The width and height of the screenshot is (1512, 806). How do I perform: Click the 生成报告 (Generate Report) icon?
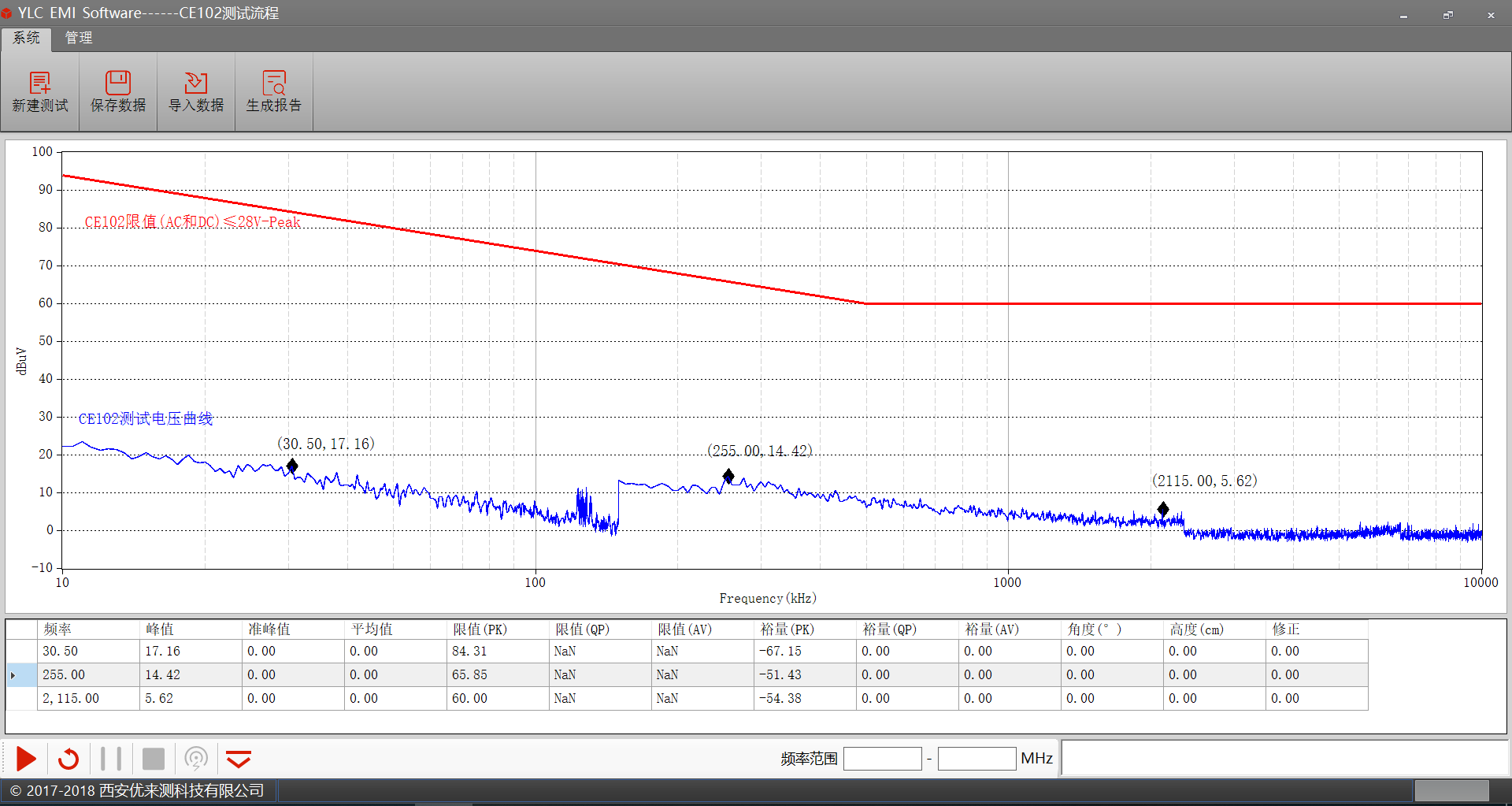click(274, 84)
